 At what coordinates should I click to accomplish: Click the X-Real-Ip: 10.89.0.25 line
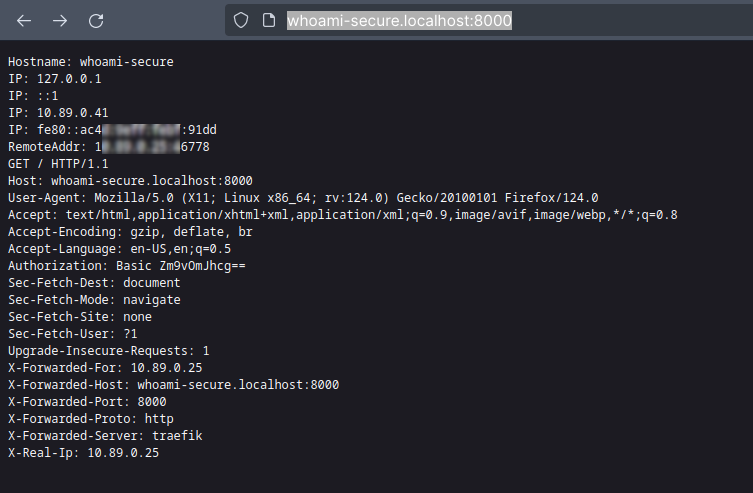click(83, 453)
